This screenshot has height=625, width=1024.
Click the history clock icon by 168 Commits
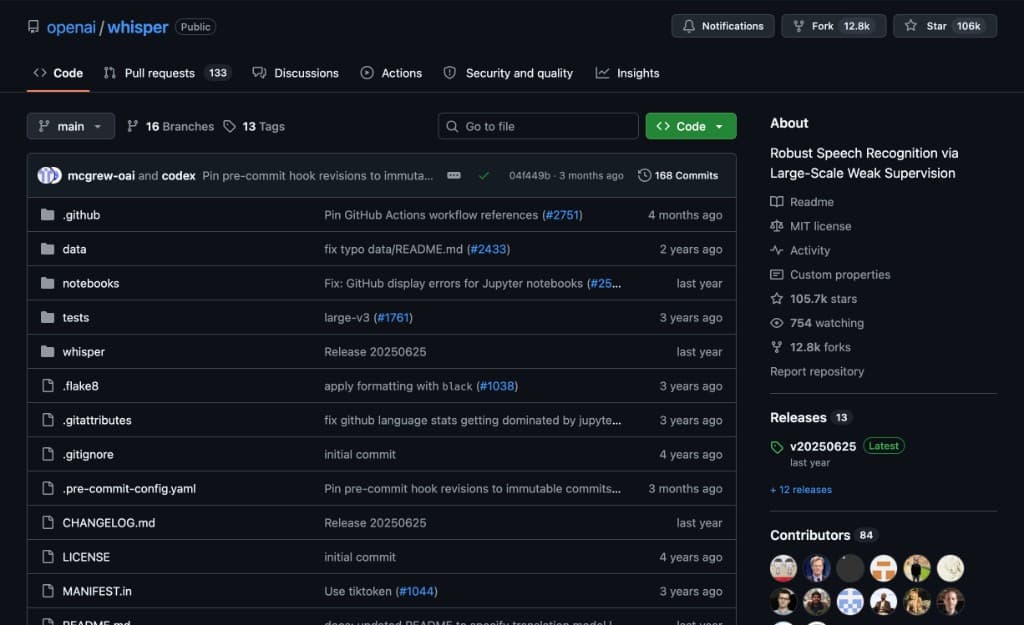point(644,175)
